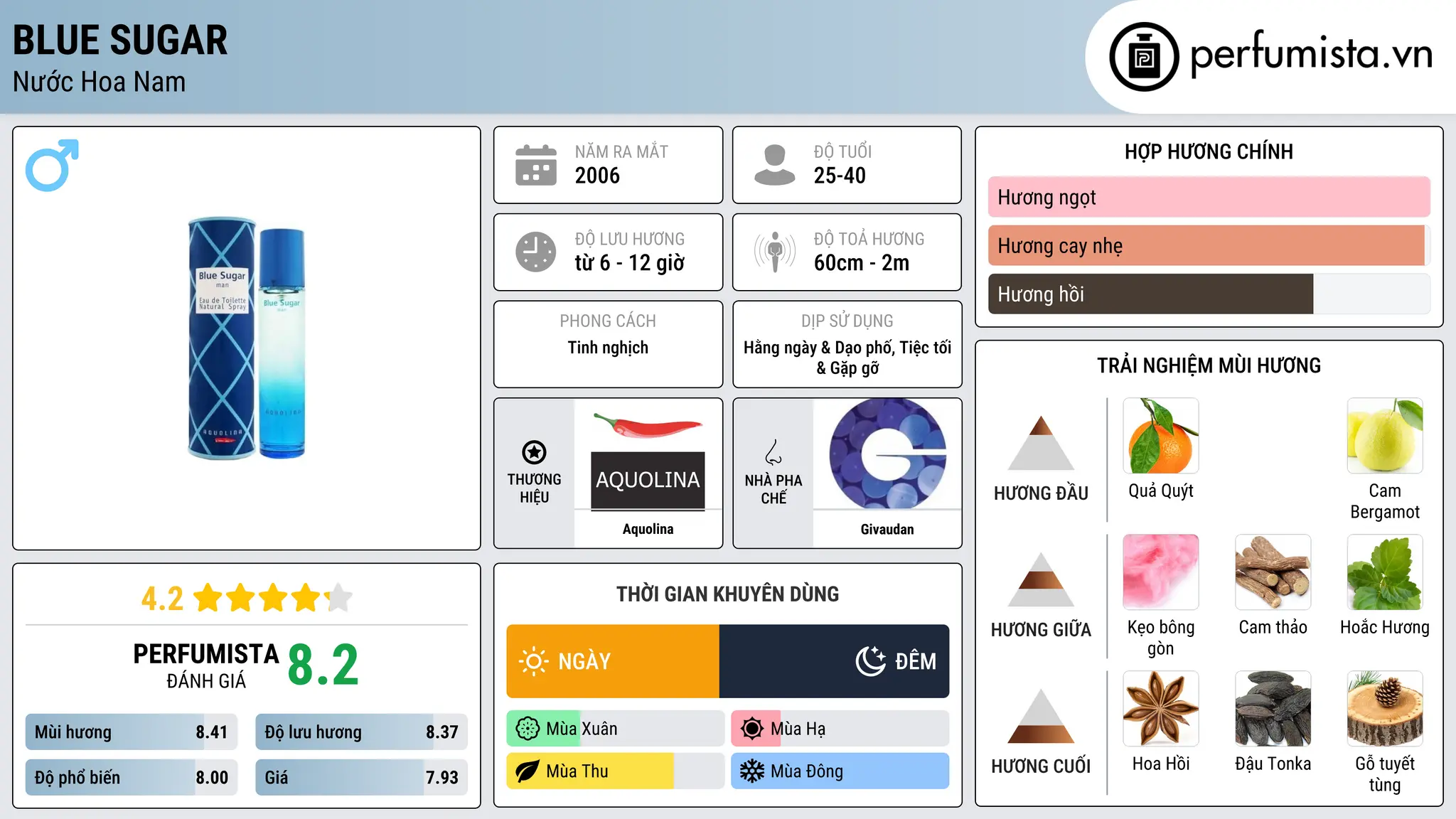Click the Nước Hoa Nam subtitle
The width and height of the screenshot is (1456, 819).
pos(99,82)
